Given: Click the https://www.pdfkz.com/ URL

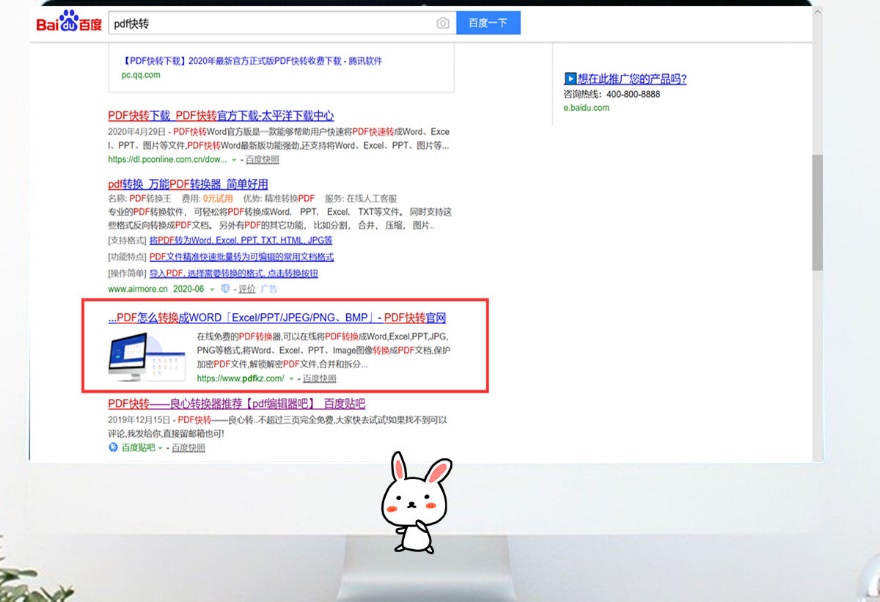Looking at the screenshot, I should (241, 379).
